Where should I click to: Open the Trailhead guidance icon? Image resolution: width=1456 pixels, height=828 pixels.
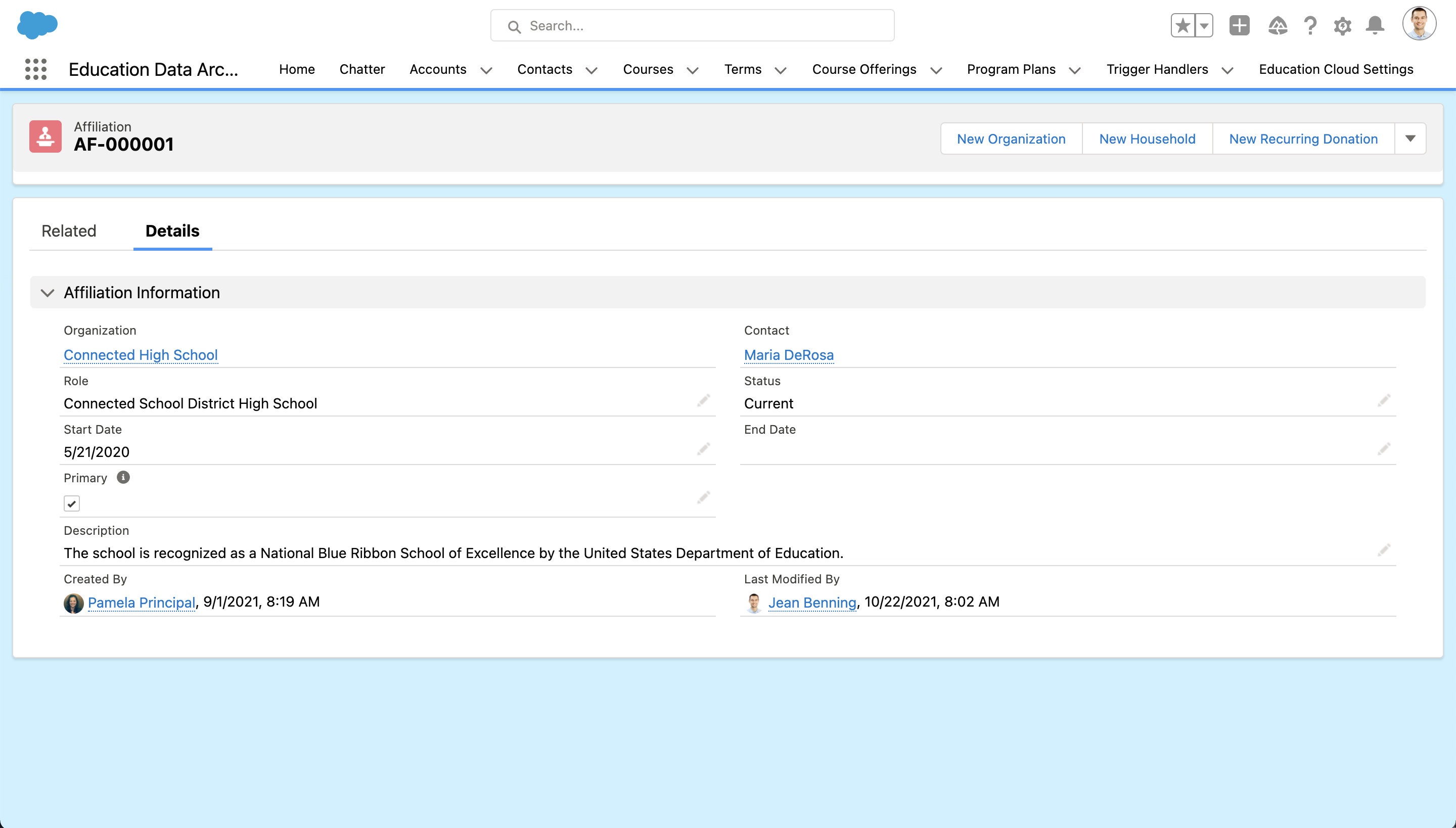pos(1278,26)
